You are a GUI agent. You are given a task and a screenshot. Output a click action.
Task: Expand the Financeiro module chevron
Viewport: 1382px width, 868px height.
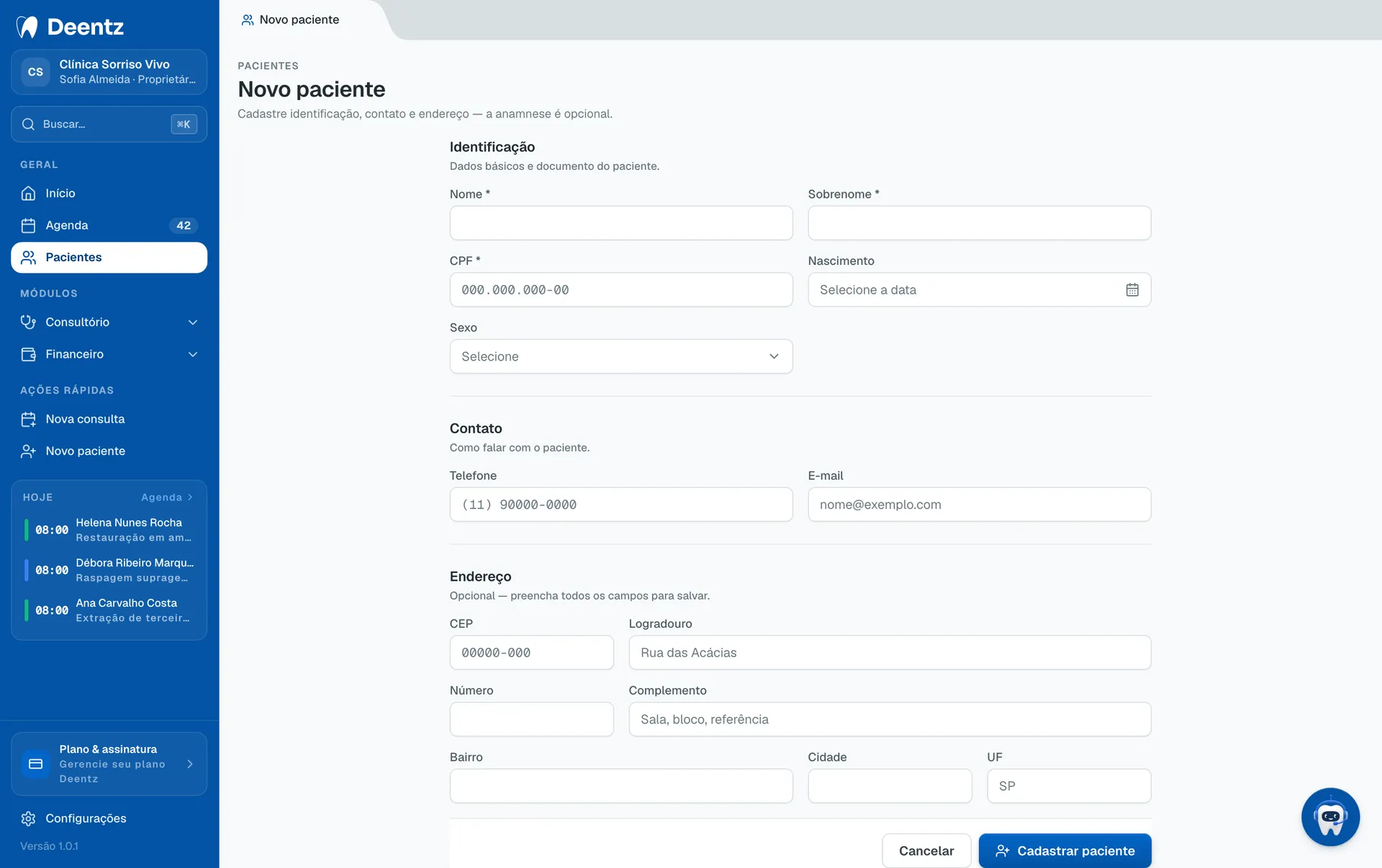[x=192, y=354]
